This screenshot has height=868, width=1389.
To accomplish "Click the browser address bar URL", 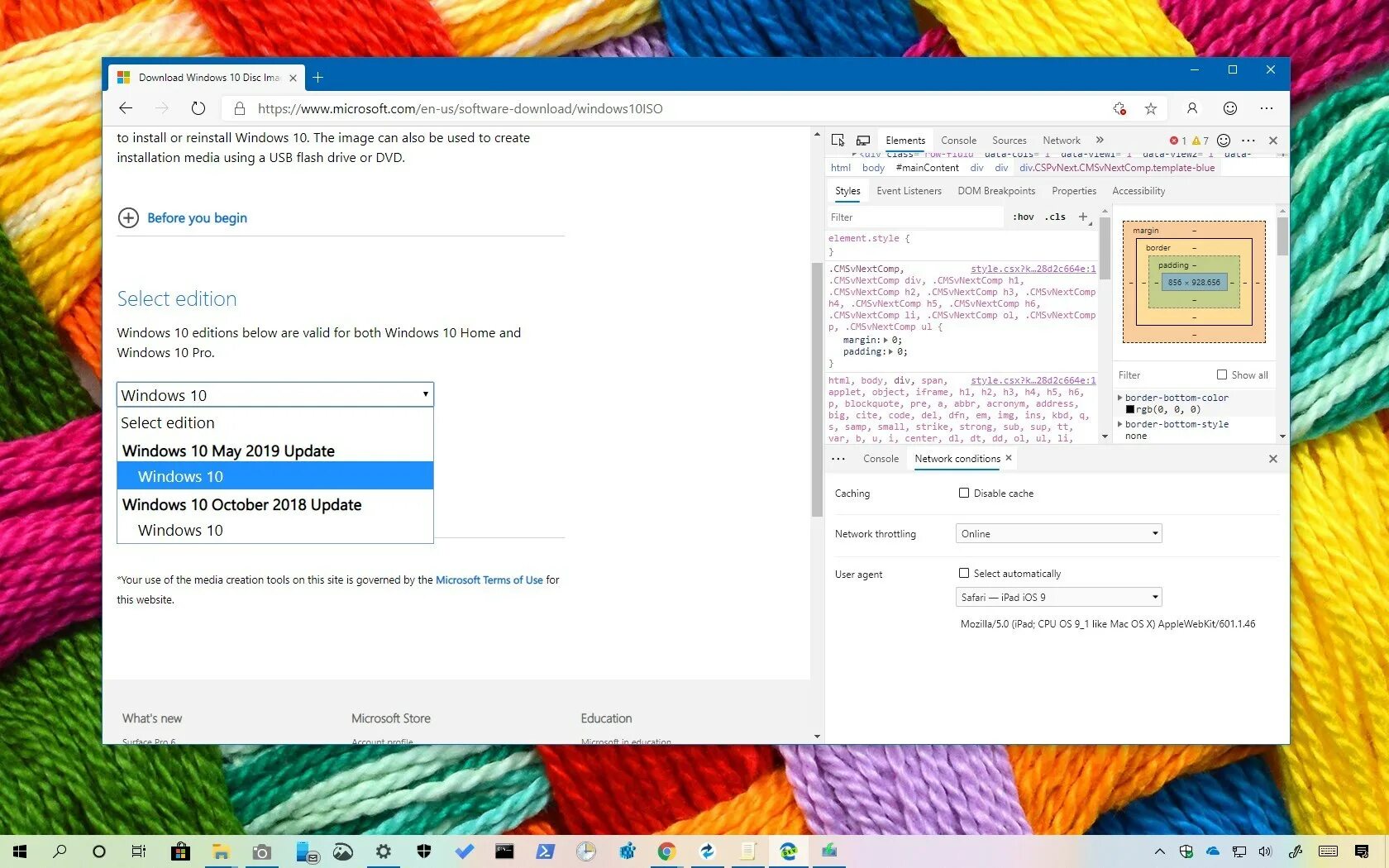I will pyautogui.click(x=460, y=108).
